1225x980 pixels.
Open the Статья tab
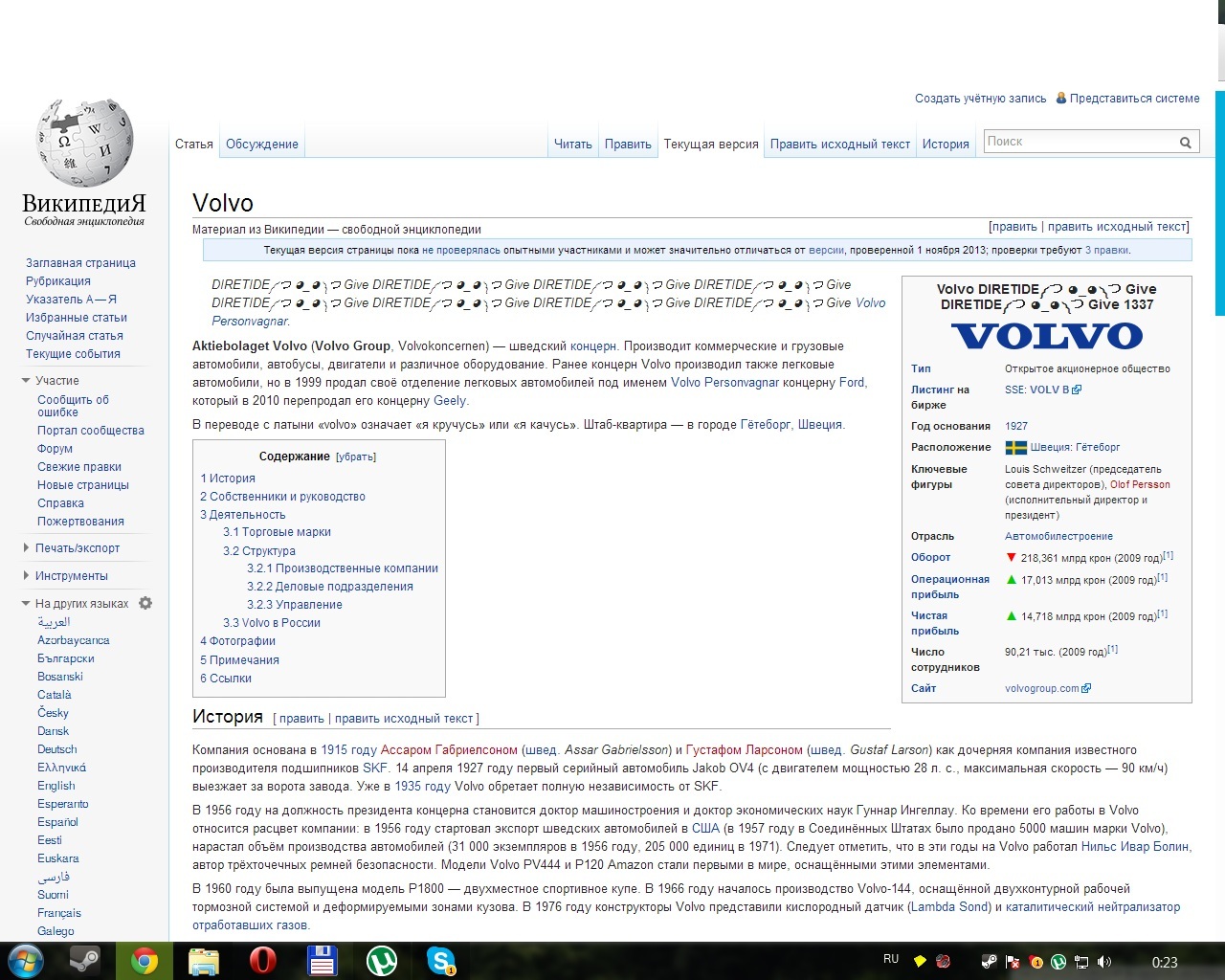(194, 145)
